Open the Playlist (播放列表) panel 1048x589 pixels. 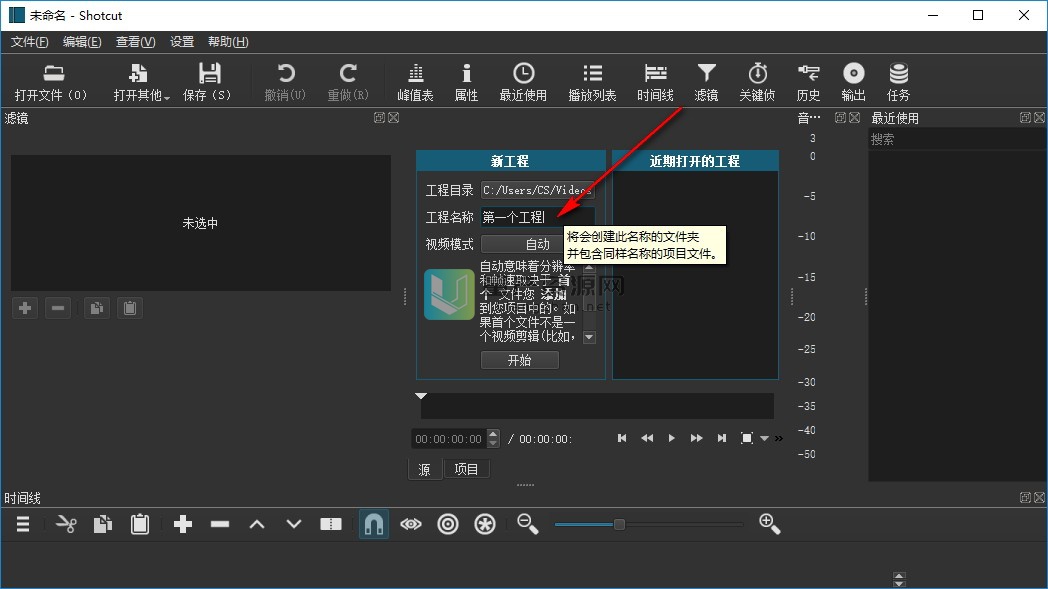(592, 82)
